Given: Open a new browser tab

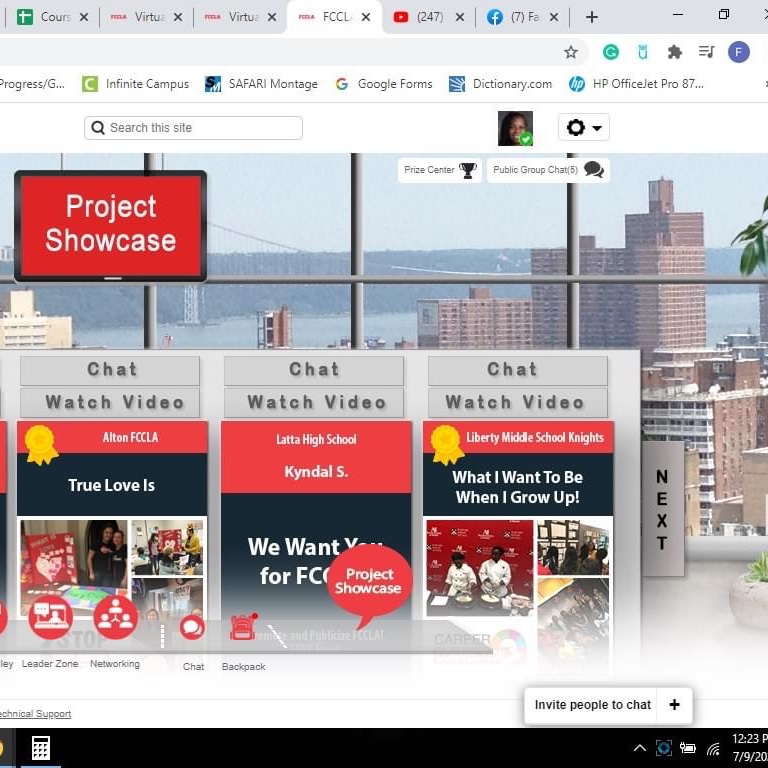Looking at the screenshot, I should pos(592,17).
